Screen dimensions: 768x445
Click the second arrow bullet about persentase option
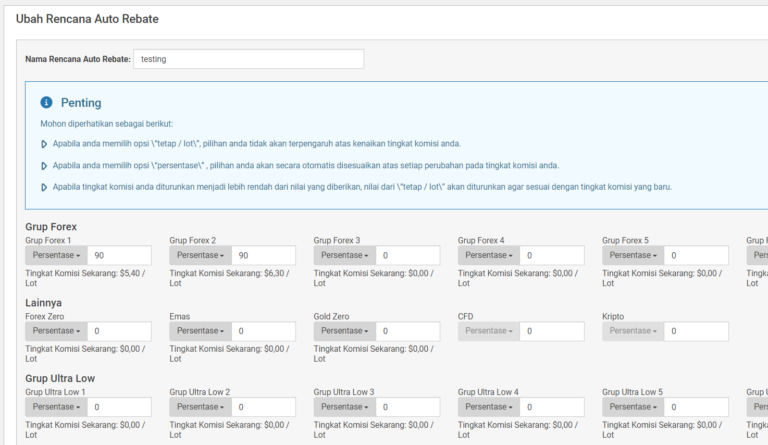(x=44, y=165)
